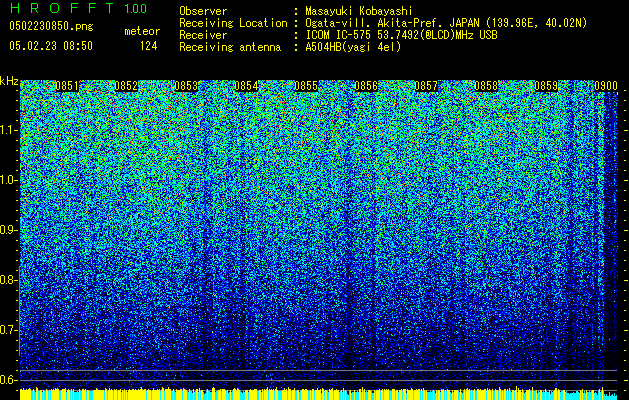Click the Observer label

(203, 11)
